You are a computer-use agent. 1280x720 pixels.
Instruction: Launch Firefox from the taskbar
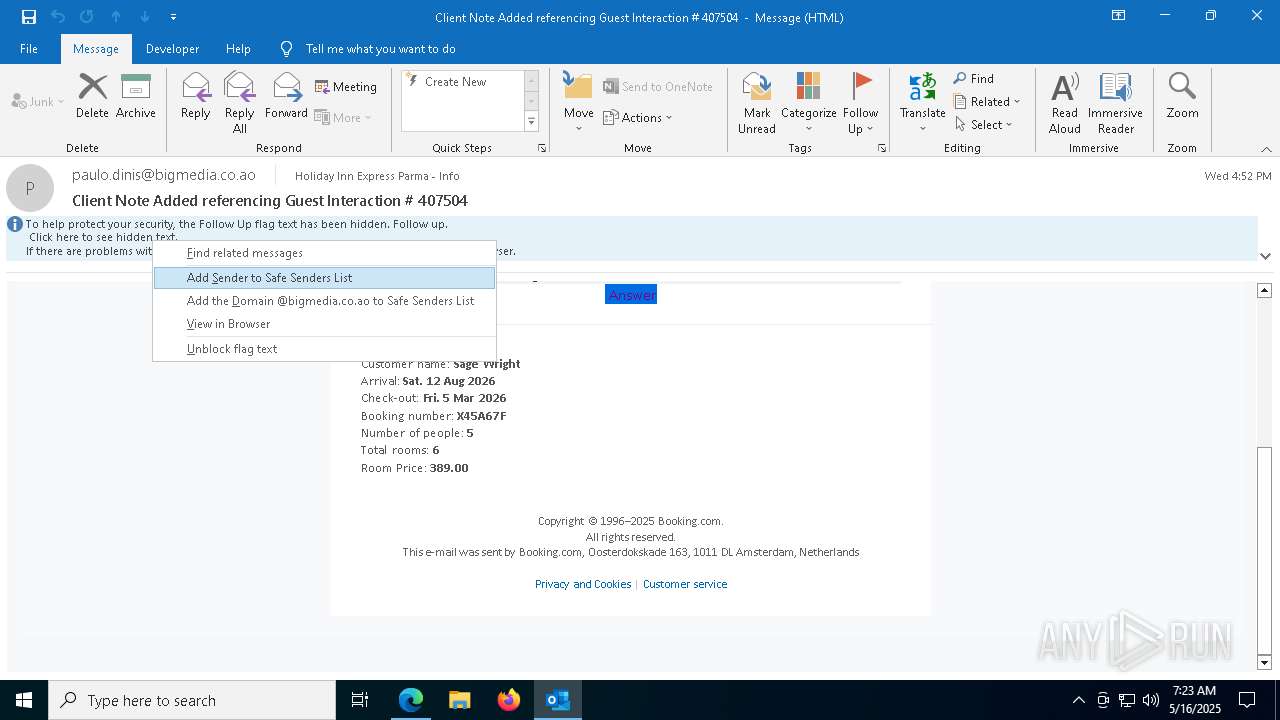[x=509, y=700]
